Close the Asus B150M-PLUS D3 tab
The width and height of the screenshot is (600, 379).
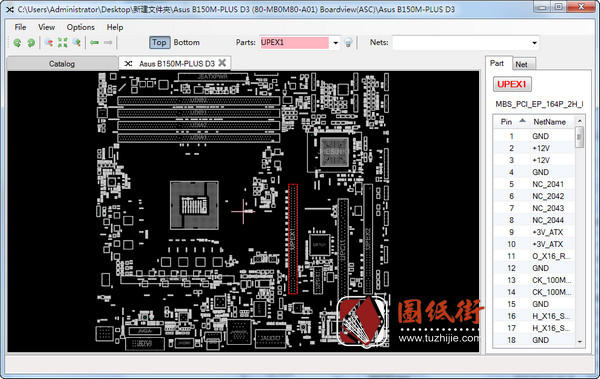tap(222, 63)
